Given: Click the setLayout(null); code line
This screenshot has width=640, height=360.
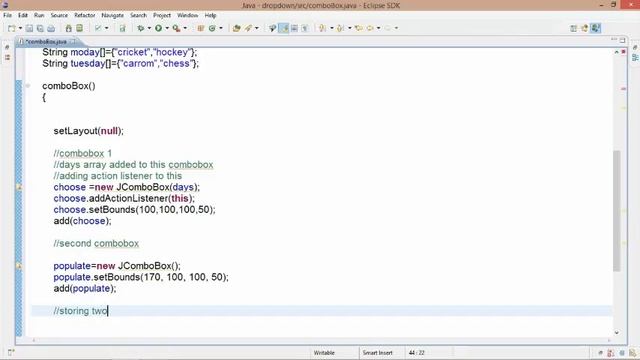Looking at the screenshot, I should pyautogui.click(x=88, y=131).
